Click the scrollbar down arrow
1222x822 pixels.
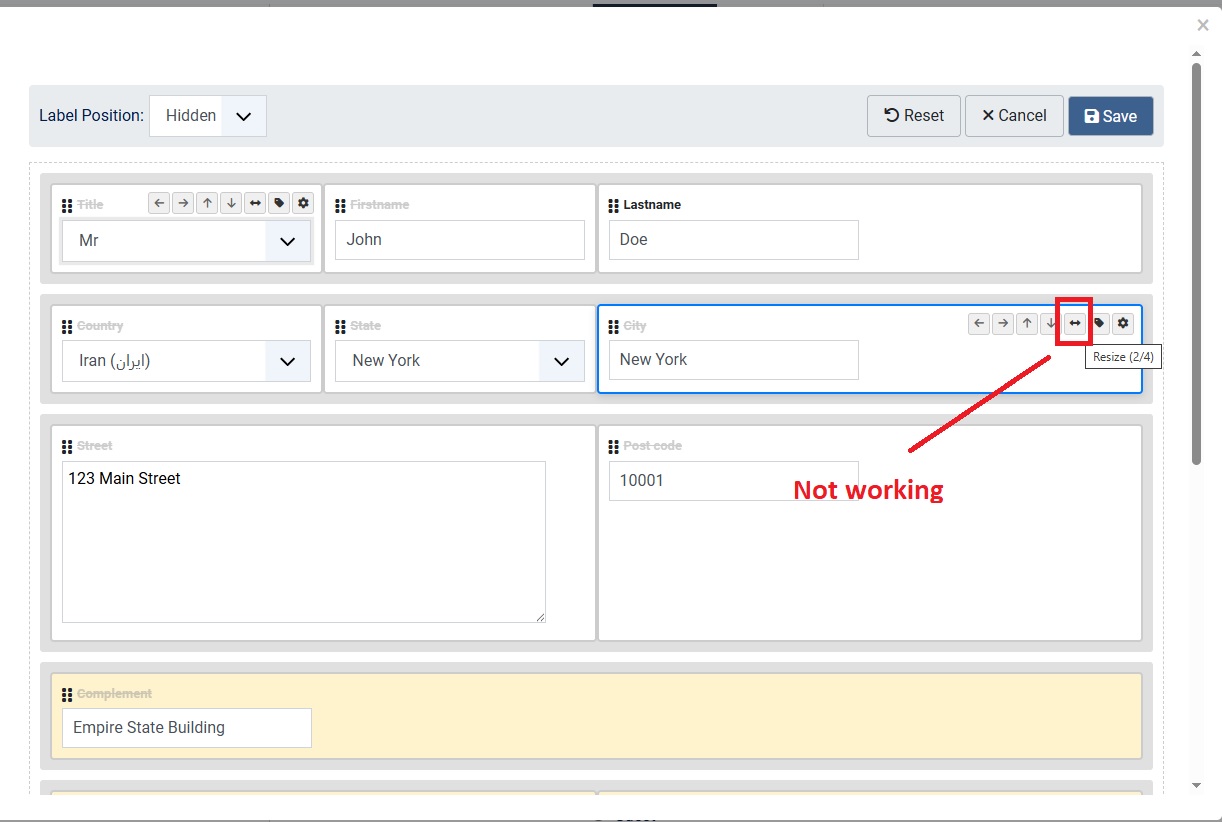[x=1196, y=786]
